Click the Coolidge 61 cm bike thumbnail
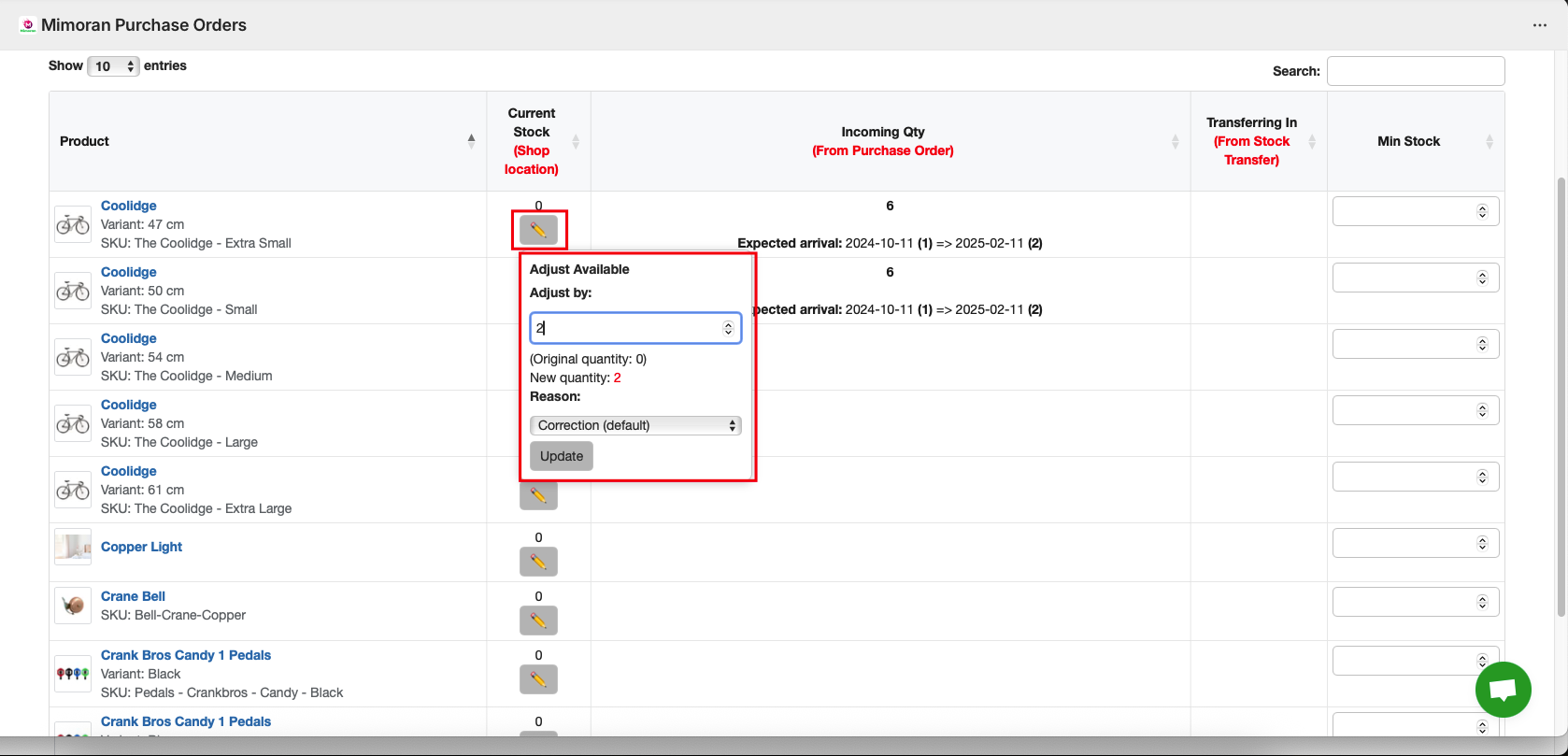Viewport: 1568px width, 756px height. [x=73, y=490]
